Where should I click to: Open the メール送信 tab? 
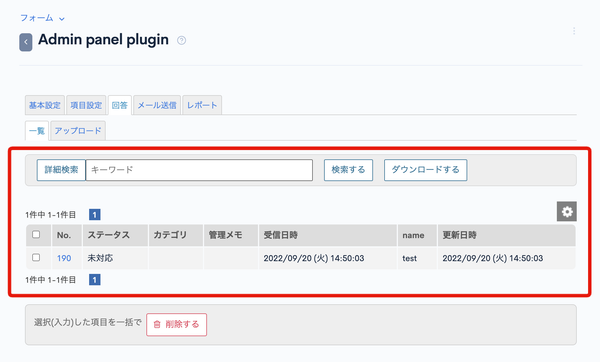pyautogui.click(x=157, y=105)
